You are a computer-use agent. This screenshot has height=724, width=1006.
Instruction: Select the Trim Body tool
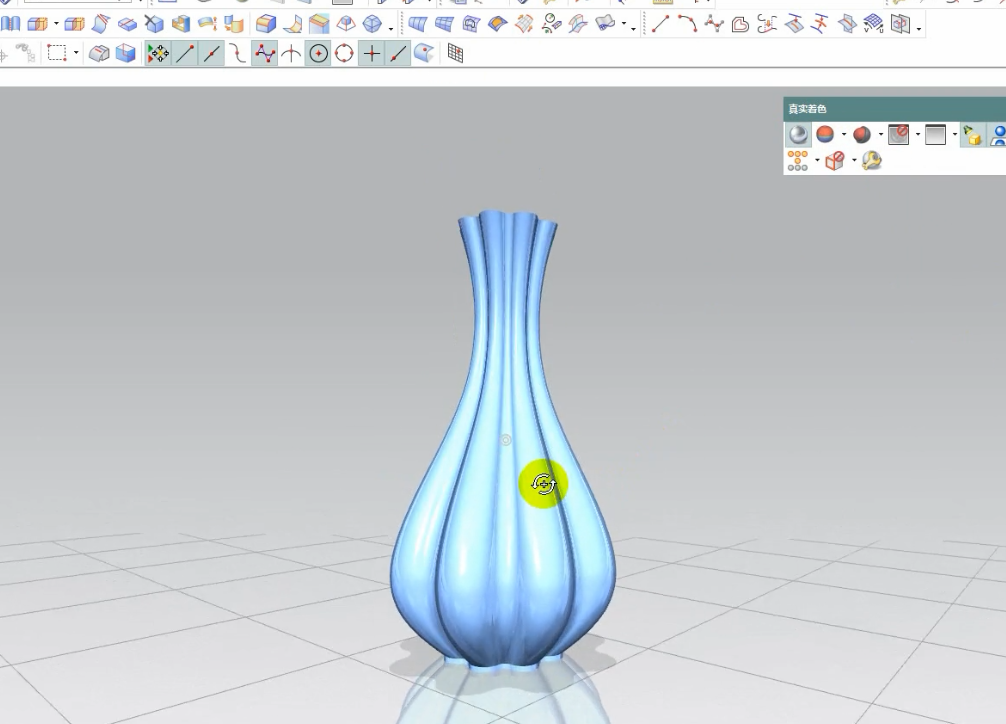coord(38,24)
